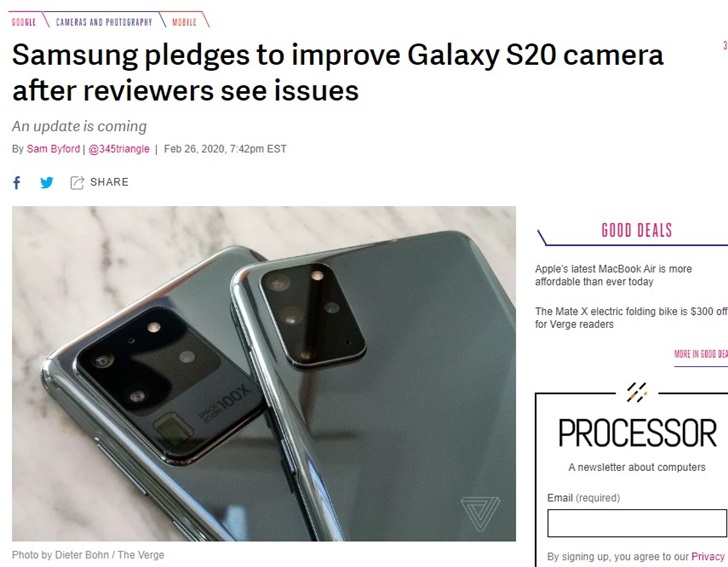
Task: Share the article on Facebook
Action: [x=17, y=182]
